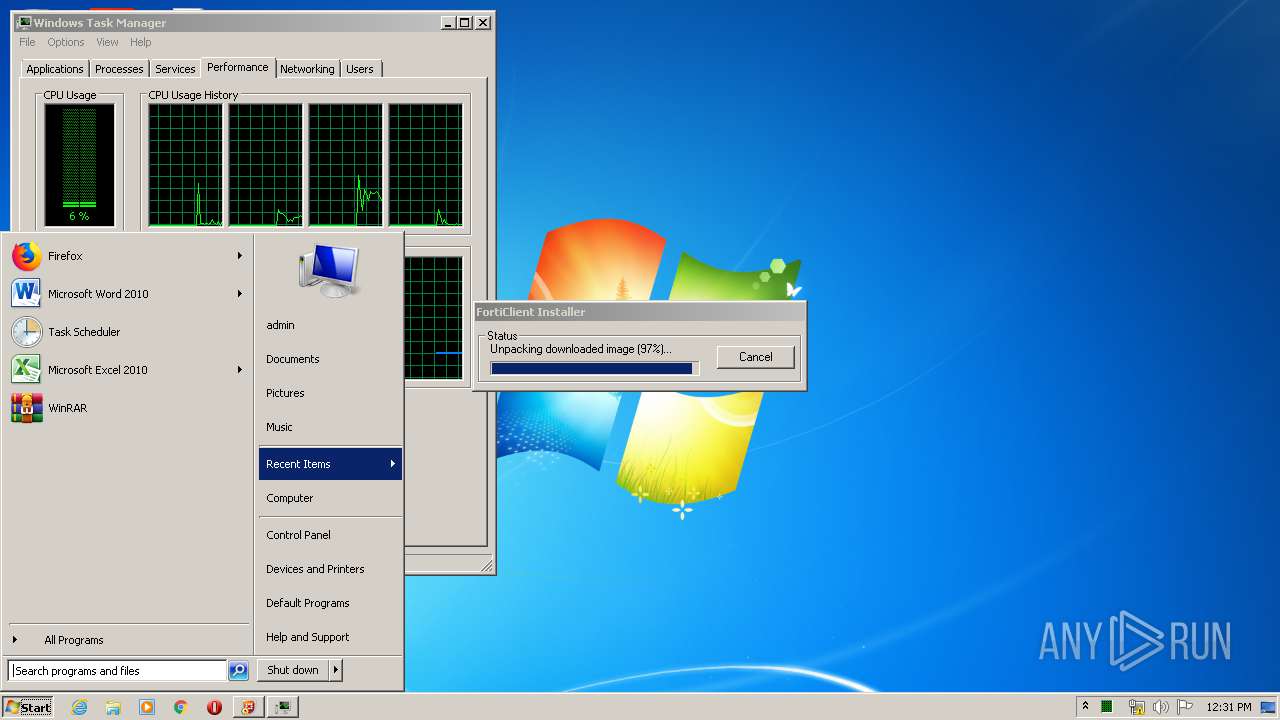
Task: Switch to Task Manager taskbar button
Action: [x=284, y=707]
